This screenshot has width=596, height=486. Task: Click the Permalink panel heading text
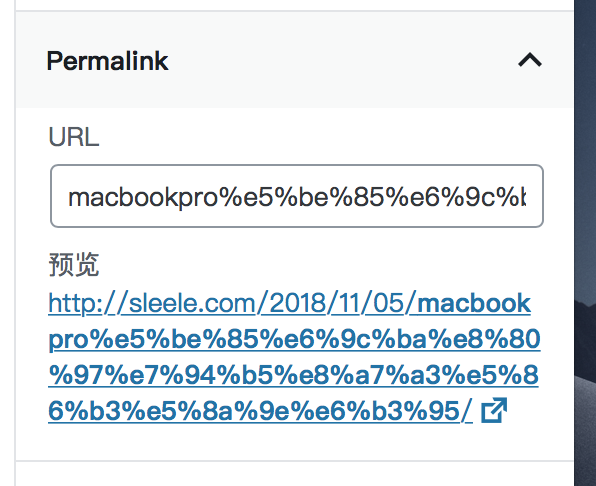[107, 61]
